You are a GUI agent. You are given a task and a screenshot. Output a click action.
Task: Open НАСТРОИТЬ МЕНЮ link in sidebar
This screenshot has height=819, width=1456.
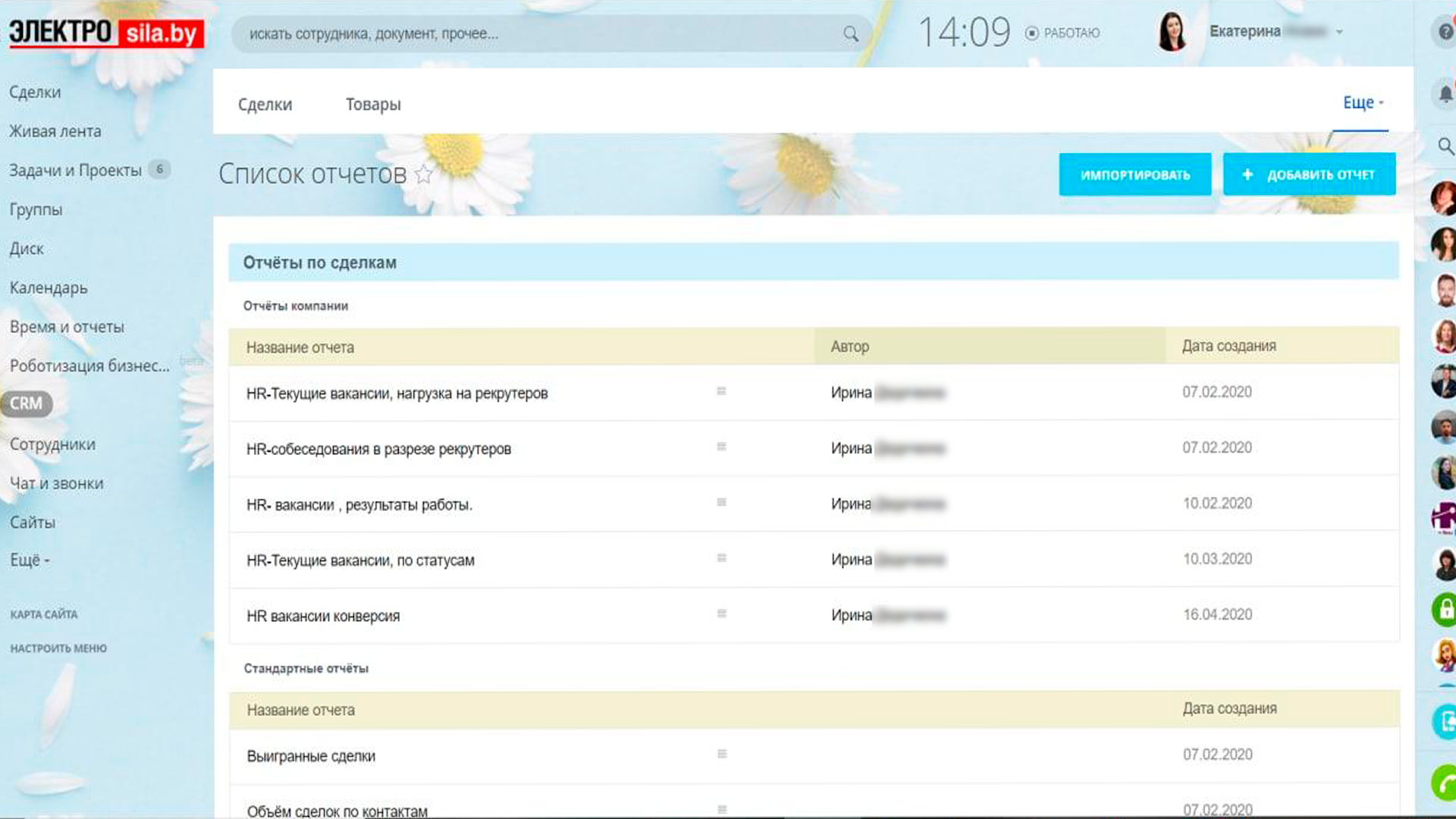(58, 648)
